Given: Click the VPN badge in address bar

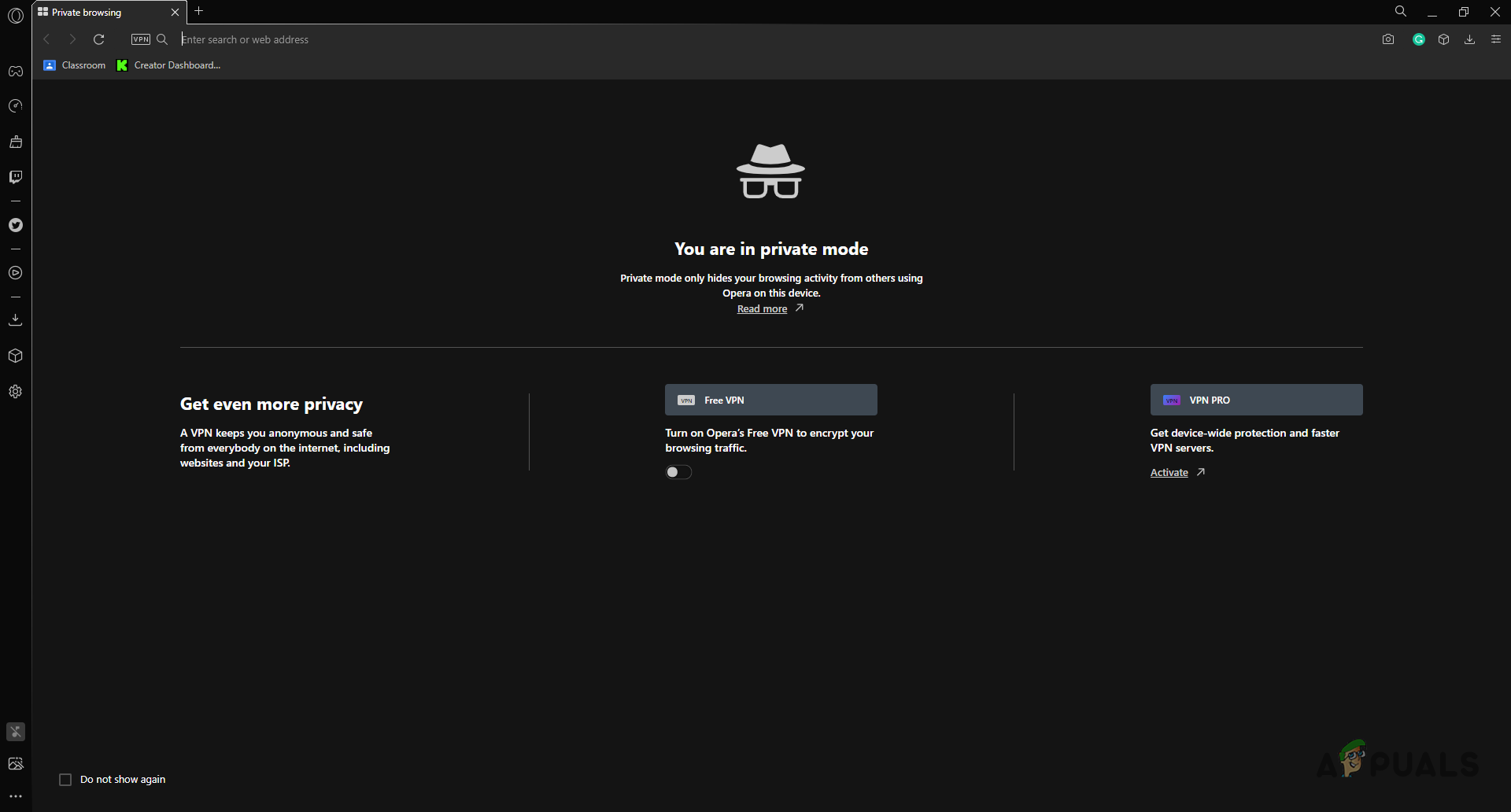Looking at the screenshot, I should pos(141,39).
